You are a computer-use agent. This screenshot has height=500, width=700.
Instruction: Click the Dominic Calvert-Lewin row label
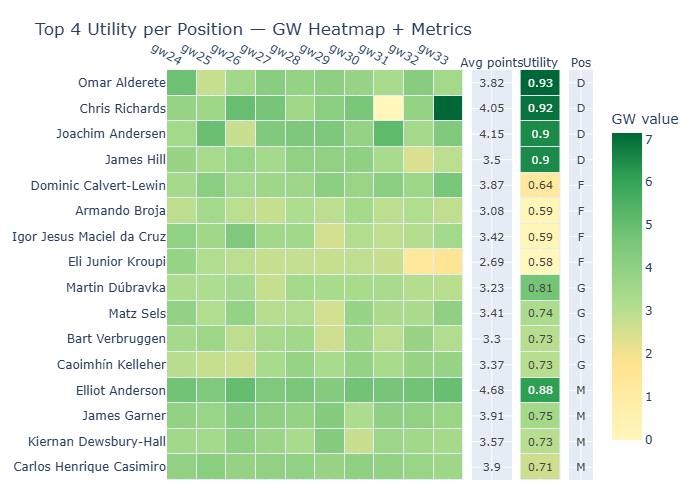coord(98,185)
